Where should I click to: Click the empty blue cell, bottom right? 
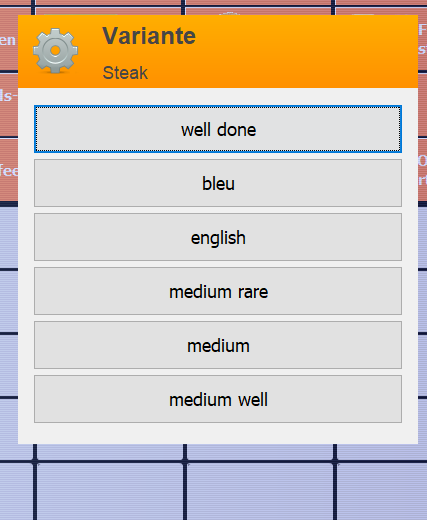[382, 492]
